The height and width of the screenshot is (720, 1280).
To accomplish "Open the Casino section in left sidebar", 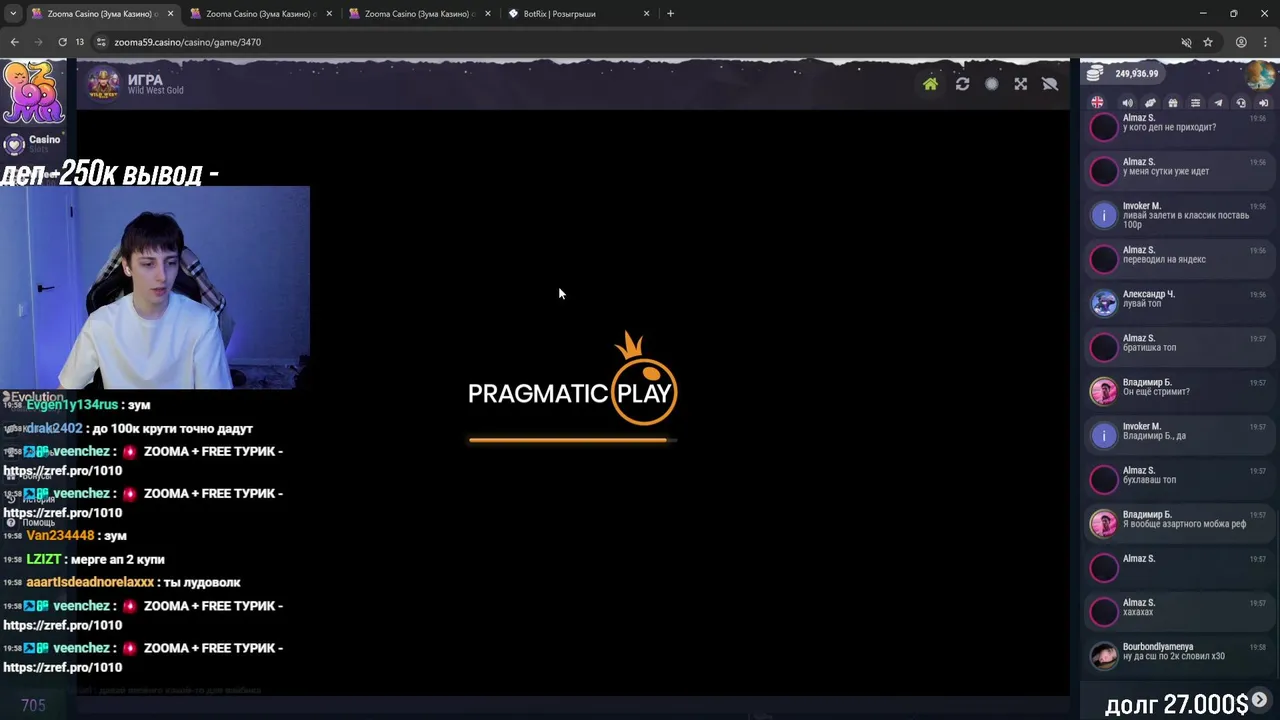I will pos(32,143).
